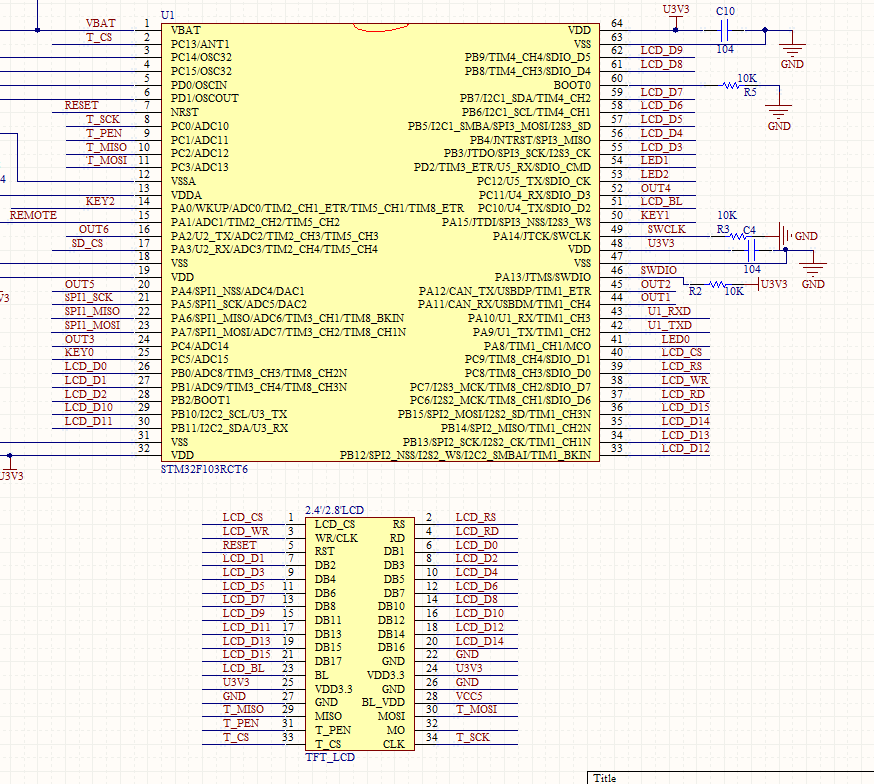Select the U1 designator label
Viewport: 874px width, 784px height.
pyautogui.click(x=167, y=15)
